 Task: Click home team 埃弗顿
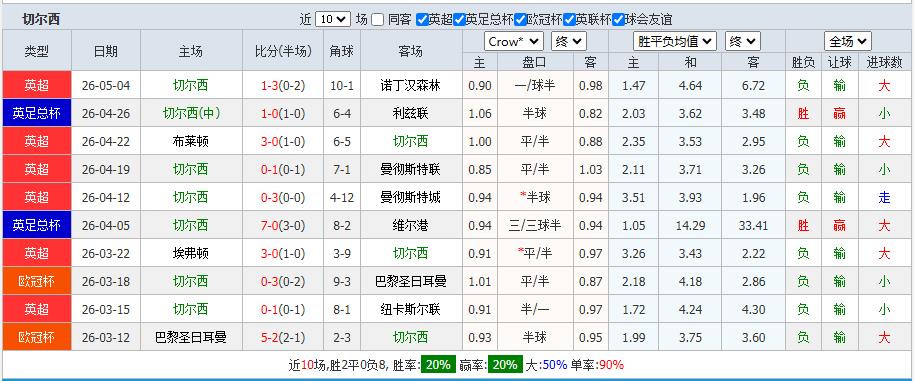pyautogui.click(x=191, y=253)
